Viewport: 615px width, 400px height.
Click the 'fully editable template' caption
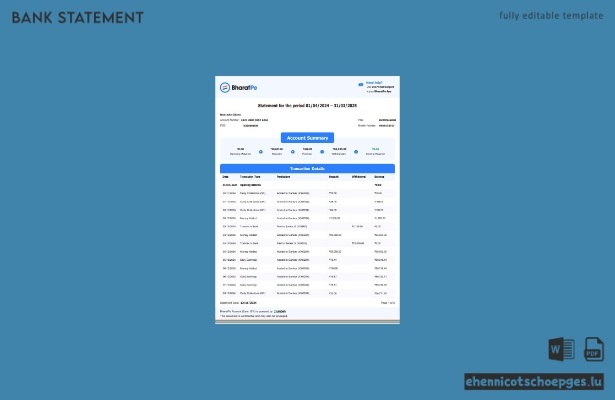click(551, 16)
